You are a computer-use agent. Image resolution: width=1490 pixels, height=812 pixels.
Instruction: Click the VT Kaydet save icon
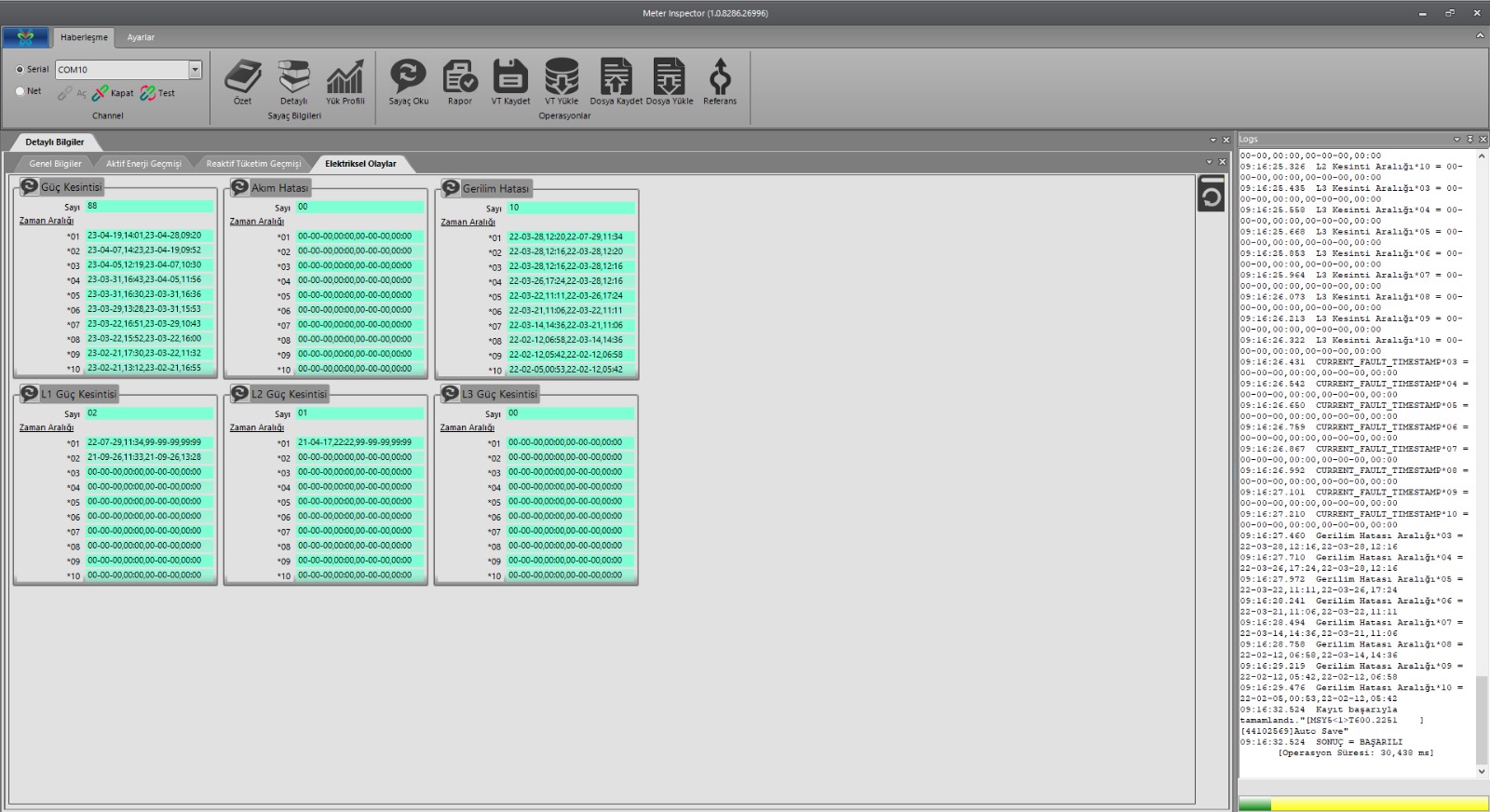tap(510, 81)
